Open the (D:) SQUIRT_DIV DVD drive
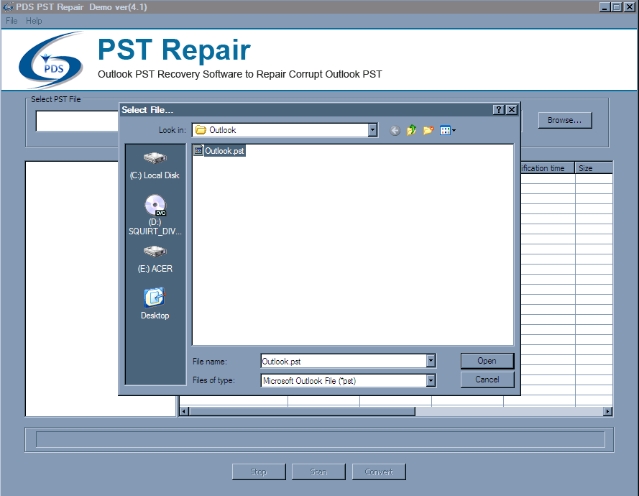The width and height of the screenshot is (639, 496). tap(155, 215)
